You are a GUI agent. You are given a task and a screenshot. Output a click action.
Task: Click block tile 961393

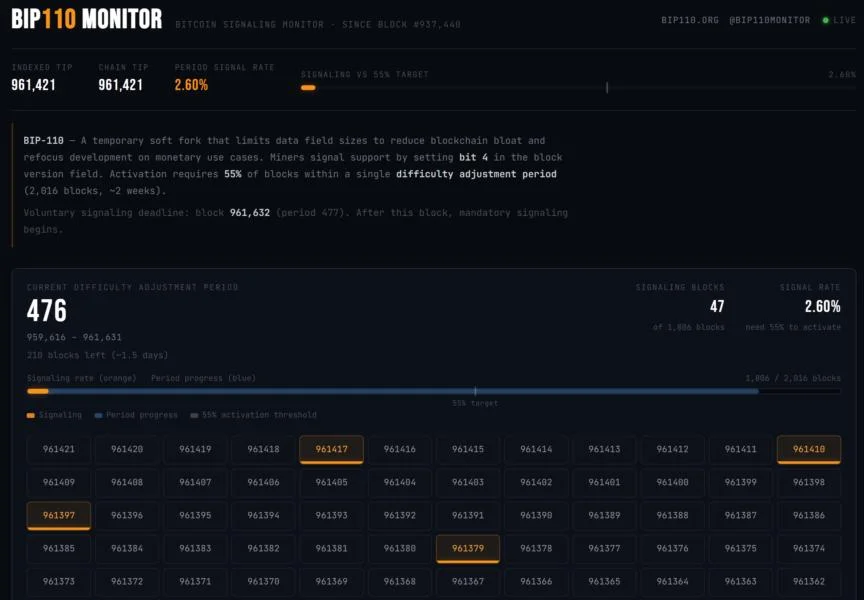click(x=331, y=516)
